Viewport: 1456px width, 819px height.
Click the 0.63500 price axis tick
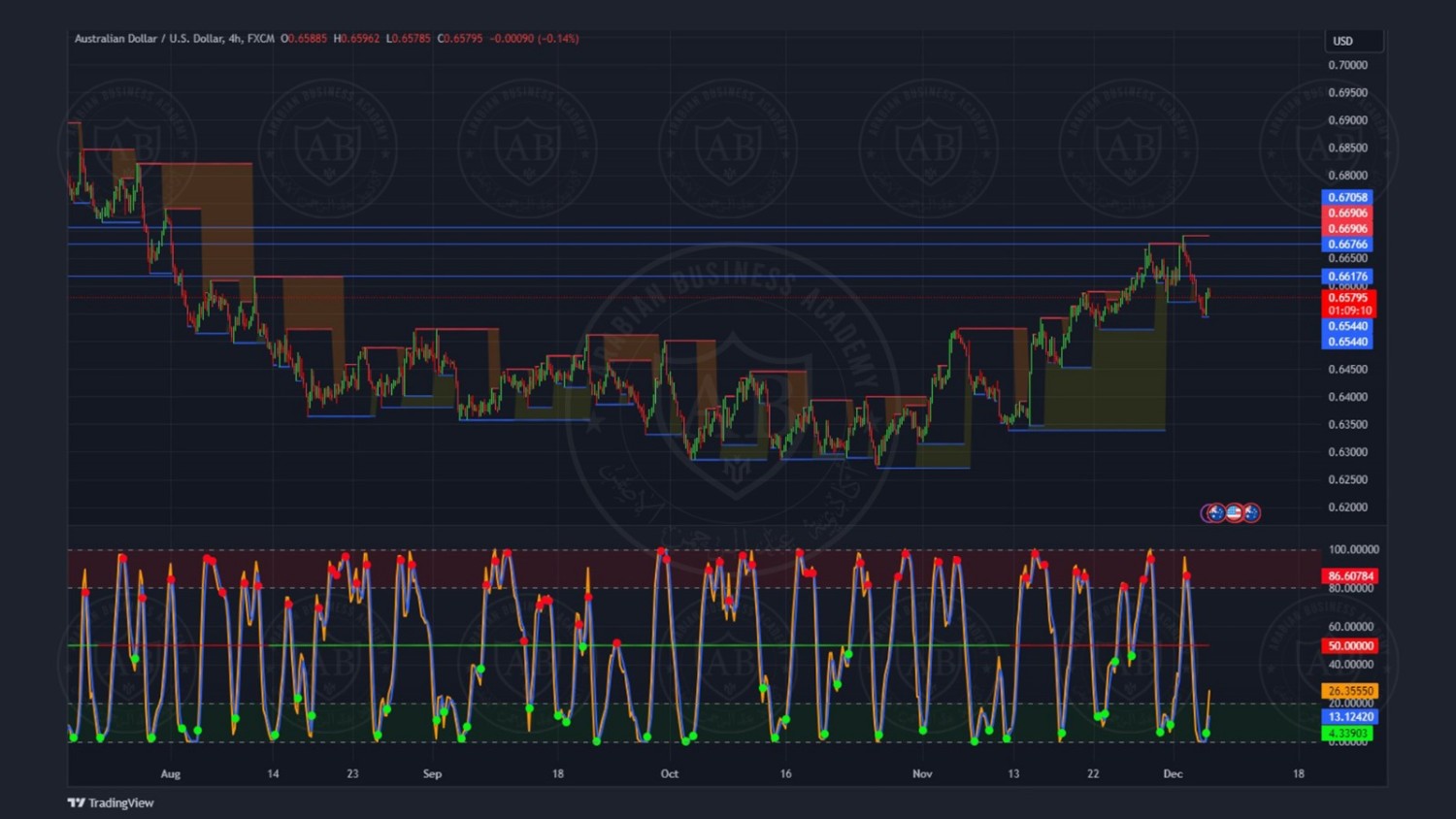1347,425
